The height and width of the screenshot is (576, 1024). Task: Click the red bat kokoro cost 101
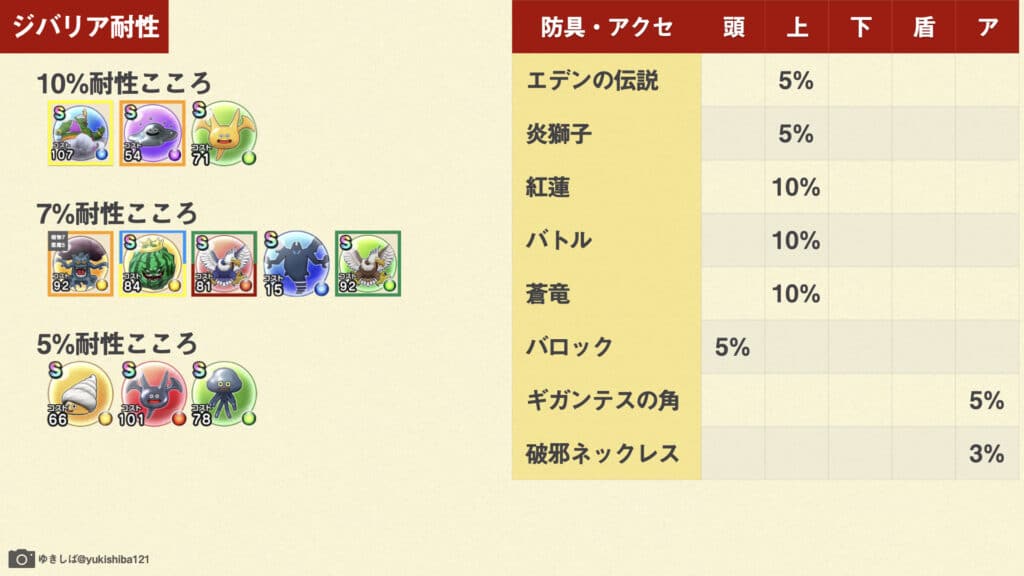152,394
